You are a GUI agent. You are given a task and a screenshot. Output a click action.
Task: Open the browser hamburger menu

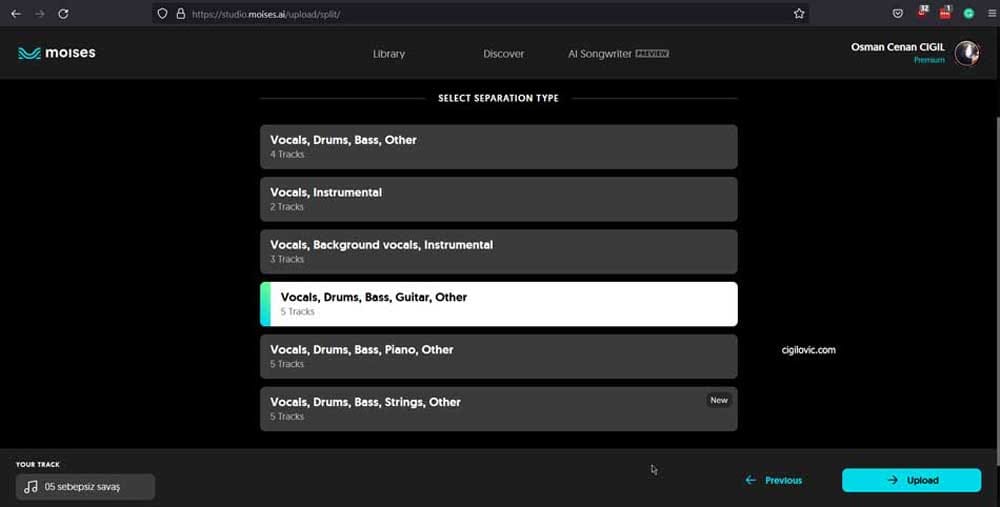click(992, 13)
